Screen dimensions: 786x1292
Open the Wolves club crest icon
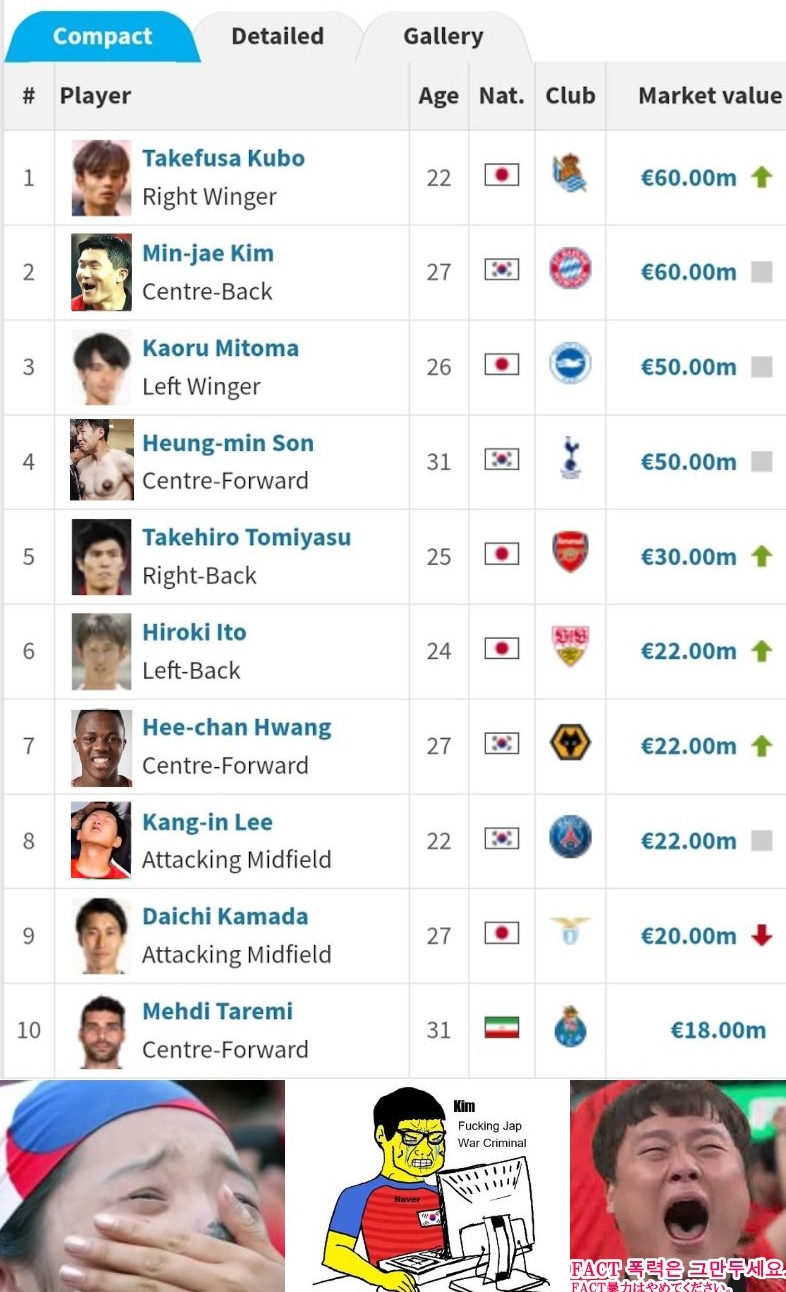point(570,743)
